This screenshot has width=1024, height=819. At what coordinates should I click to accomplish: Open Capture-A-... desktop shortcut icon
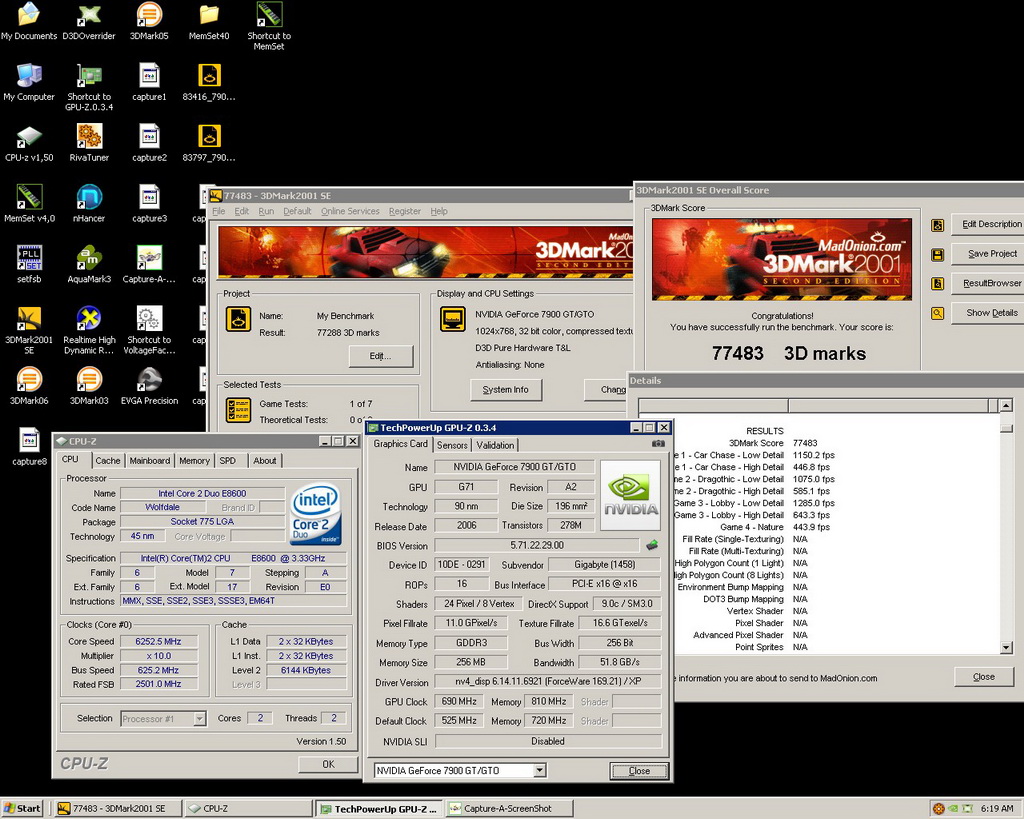[x=149, y=265]
